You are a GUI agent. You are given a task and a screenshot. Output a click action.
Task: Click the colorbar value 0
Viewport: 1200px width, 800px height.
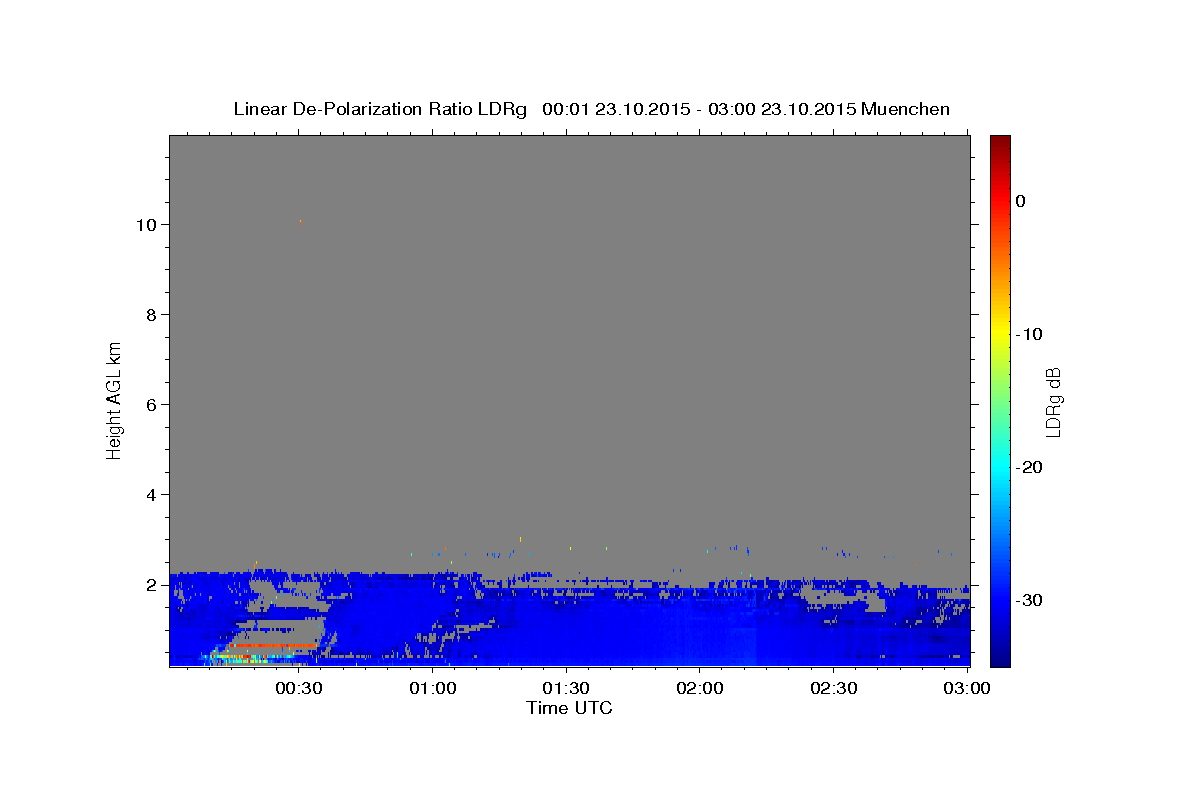tap(1021, 201)
